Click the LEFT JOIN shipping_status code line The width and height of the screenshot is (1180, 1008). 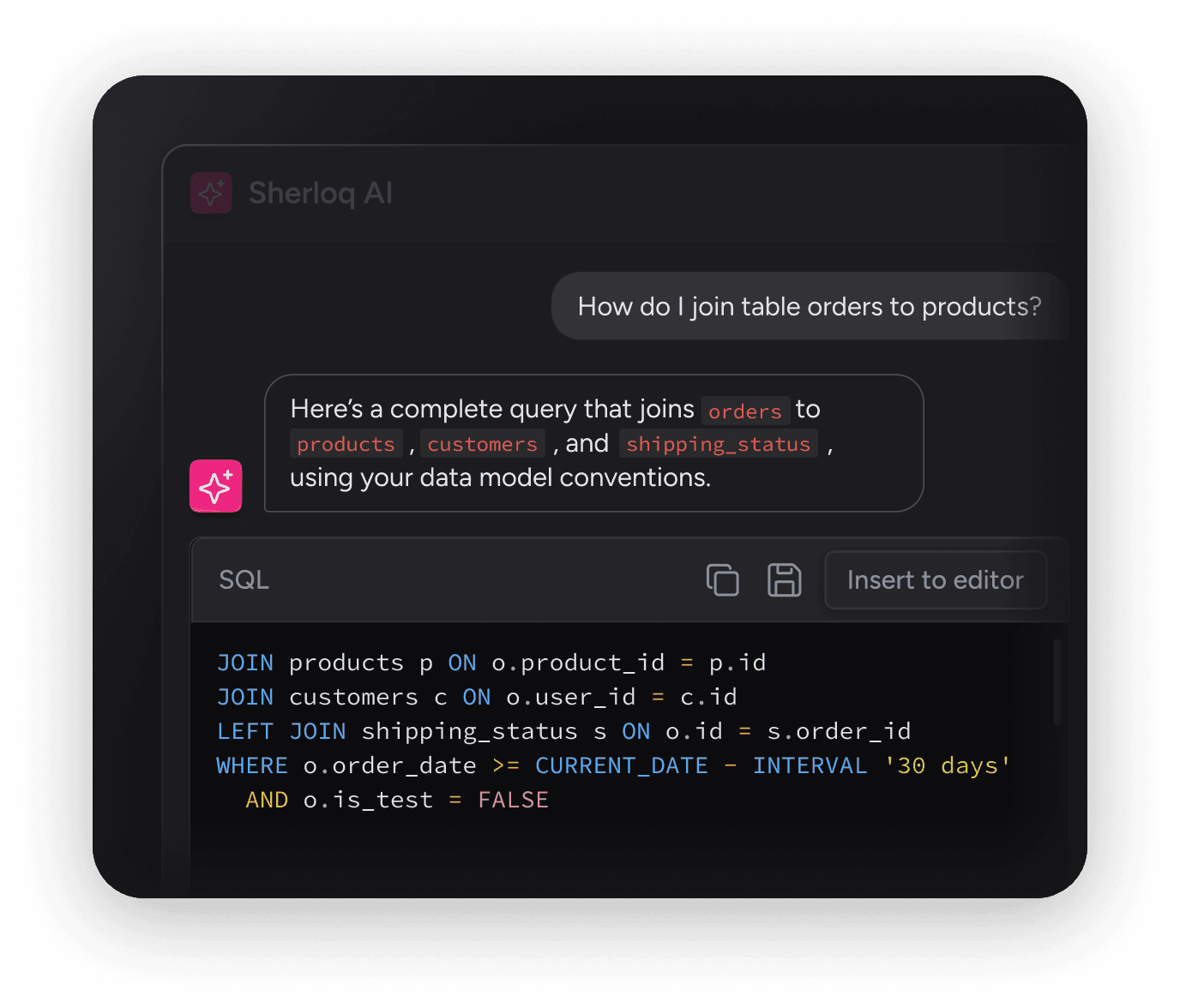point(563,731)
